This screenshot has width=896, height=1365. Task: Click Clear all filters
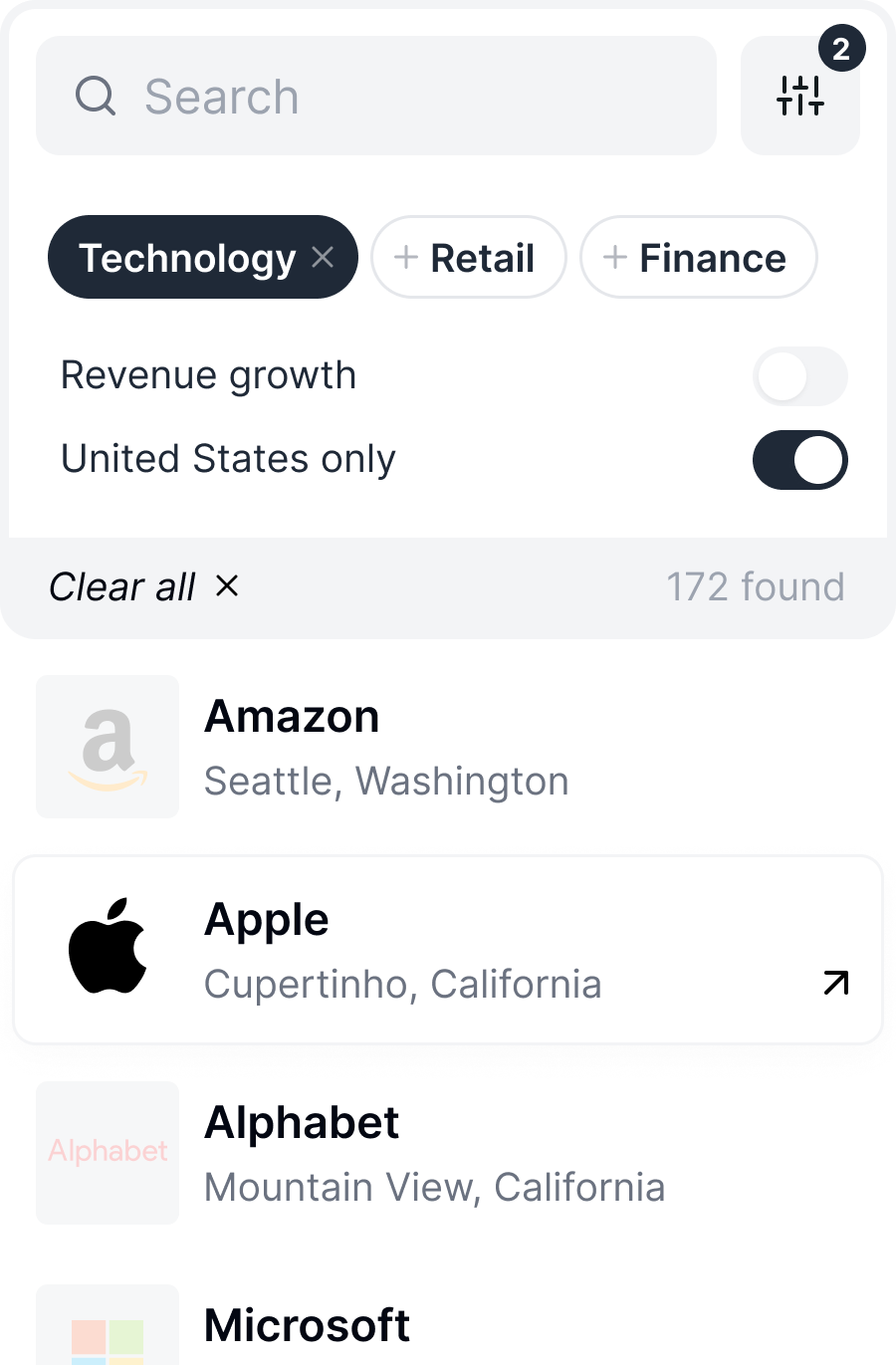point(122,587)
